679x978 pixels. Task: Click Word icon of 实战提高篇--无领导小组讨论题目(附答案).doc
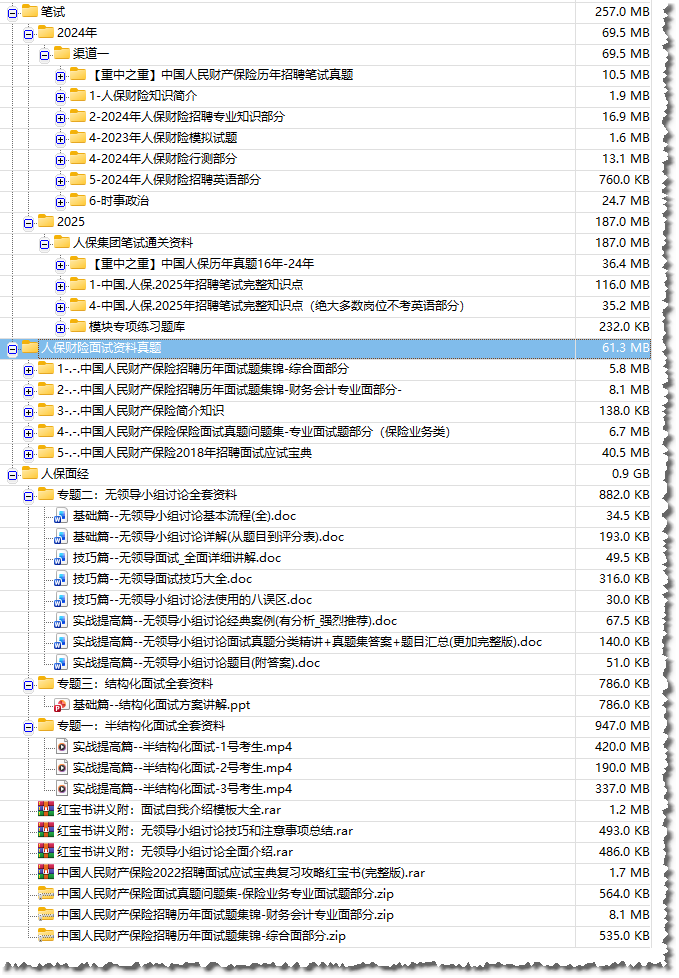tap(61, 663)
